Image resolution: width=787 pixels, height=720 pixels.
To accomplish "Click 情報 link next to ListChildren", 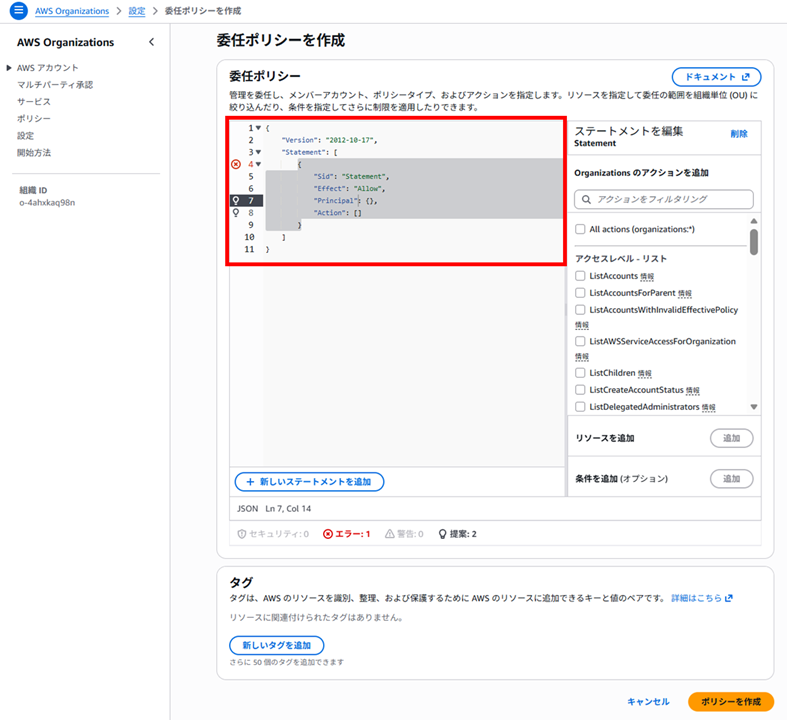I will (x=644, y=373).
